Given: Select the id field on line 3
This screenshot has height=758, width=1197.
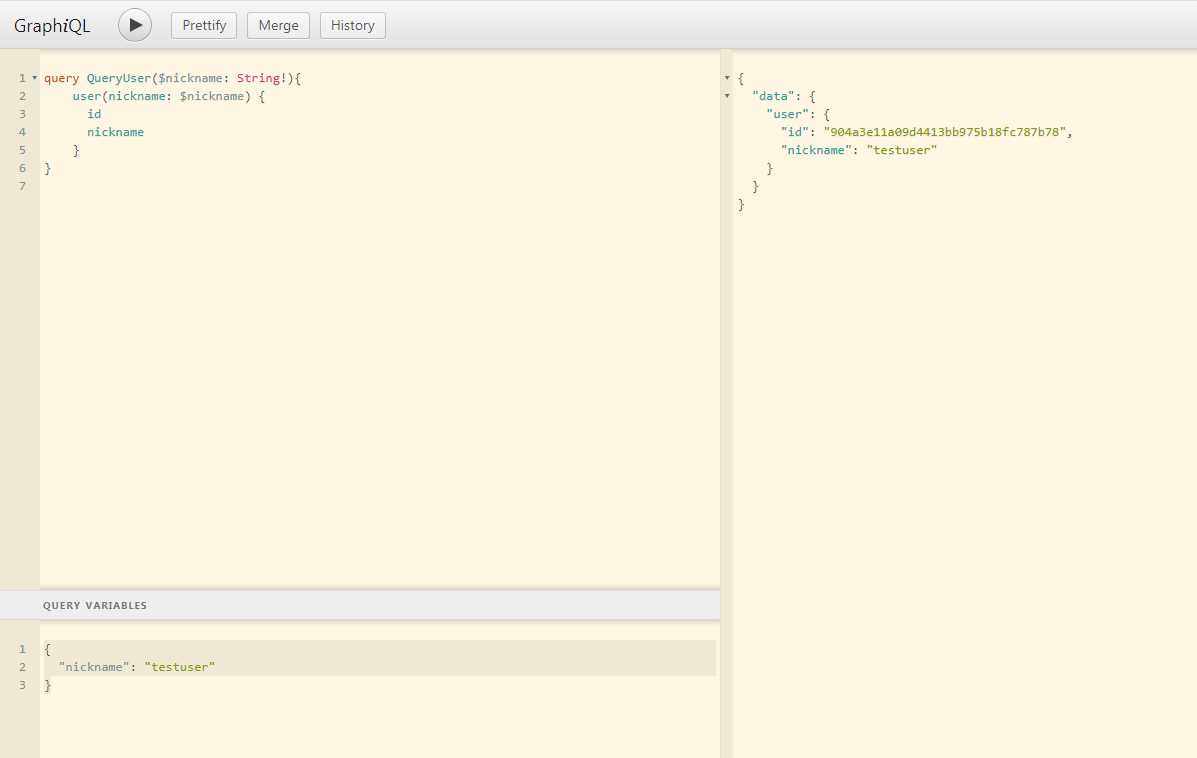Looking at the screenshot, I should coord(94,113).
